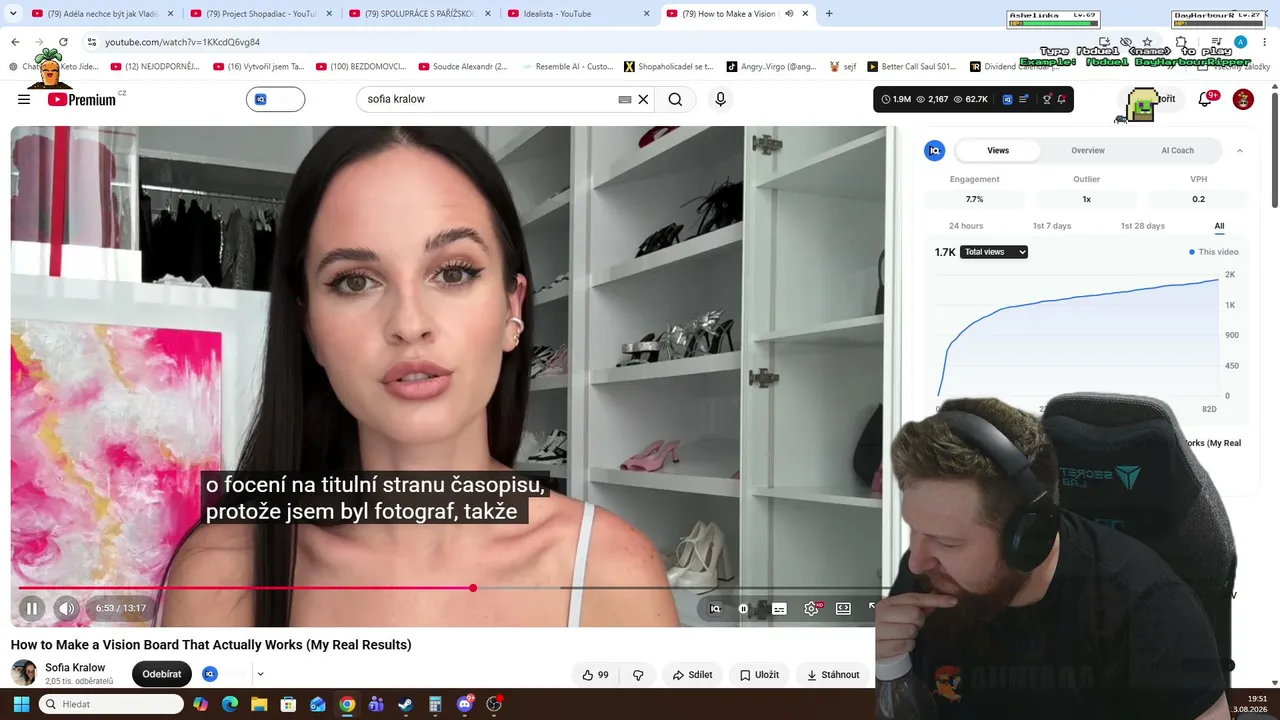This screenshot has height=720, width=1280.
Task: Select the All time range
Action: click(x=1219, y=226)
